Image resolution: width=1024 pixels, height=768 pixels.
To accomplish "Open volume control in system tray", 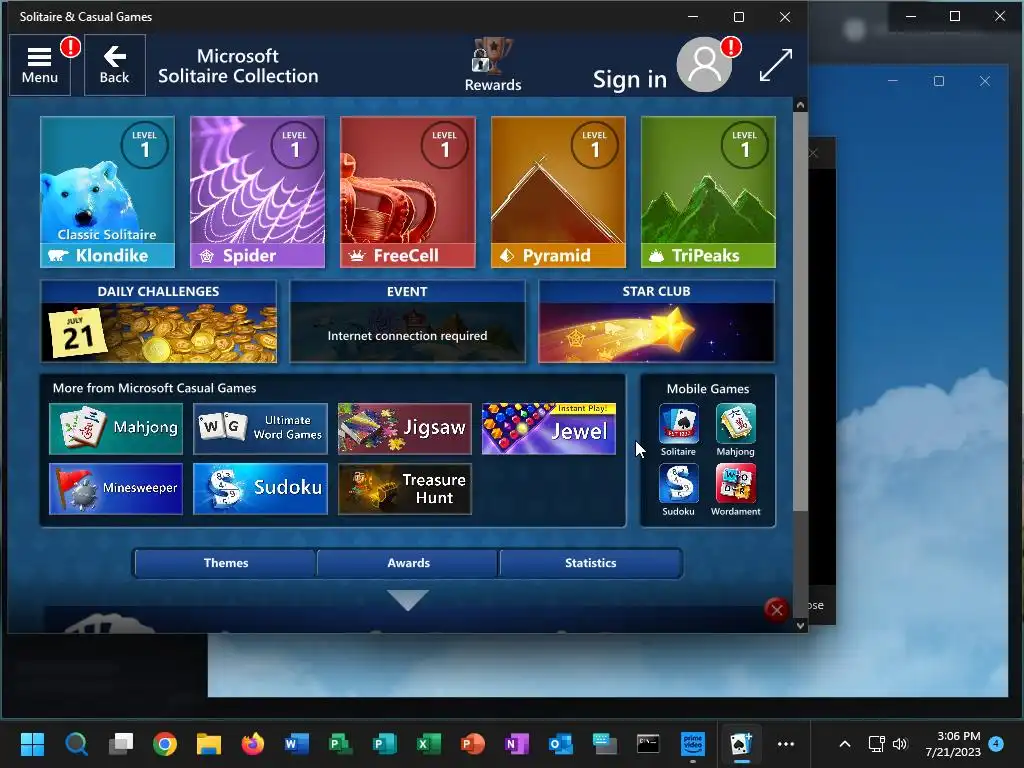I will pos(900,744).
